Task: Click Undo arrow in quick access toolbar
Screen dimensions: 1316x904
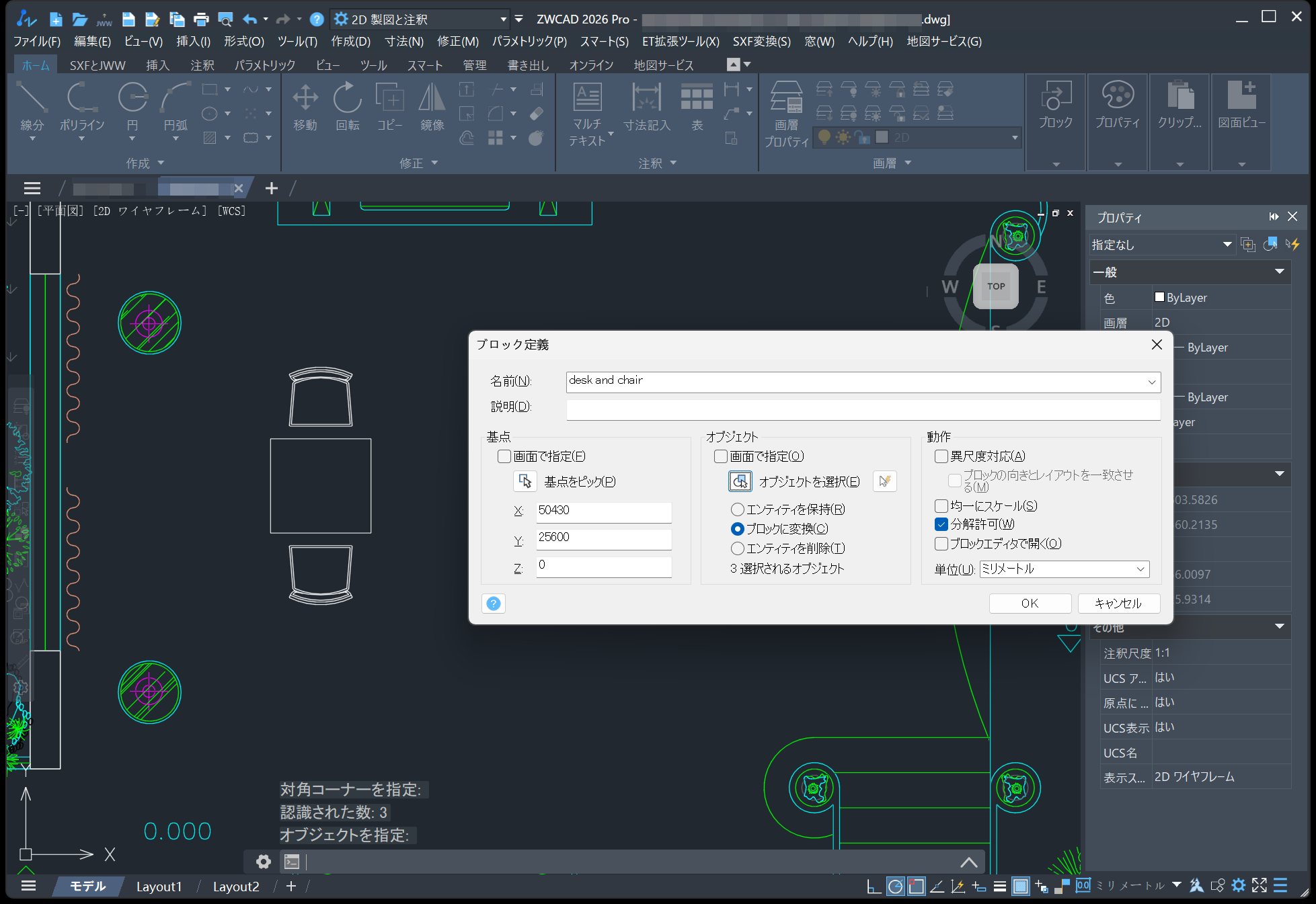Action: click(249, 19)
